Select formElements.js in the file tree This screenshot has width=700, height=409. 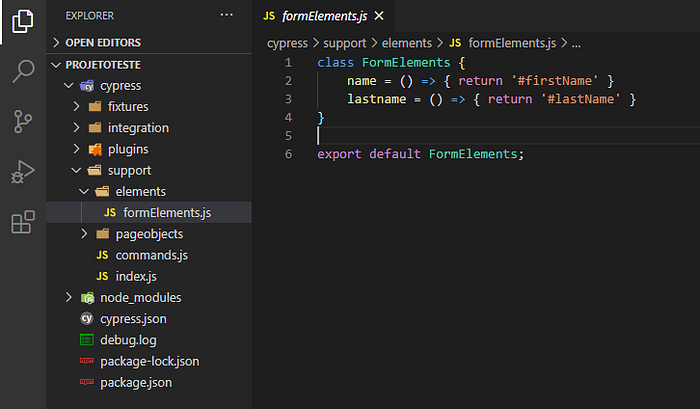pyautogui.click(x=149, y=213)
